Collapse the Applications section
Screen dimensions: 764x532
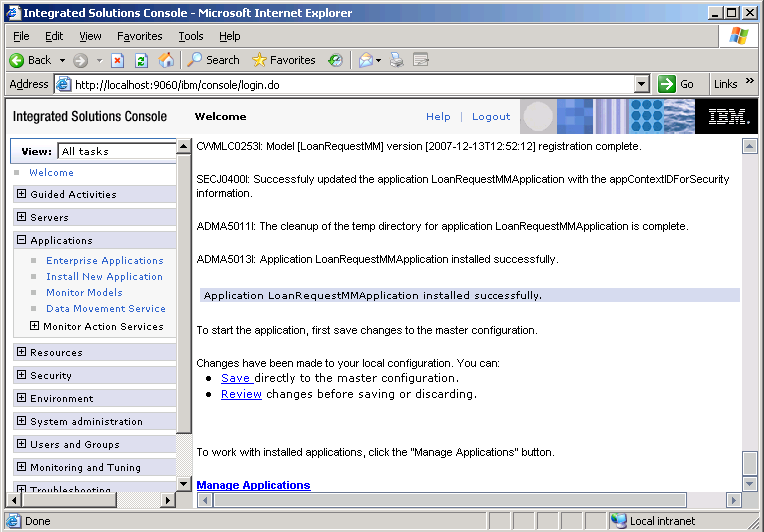click(x=21, y=240)
